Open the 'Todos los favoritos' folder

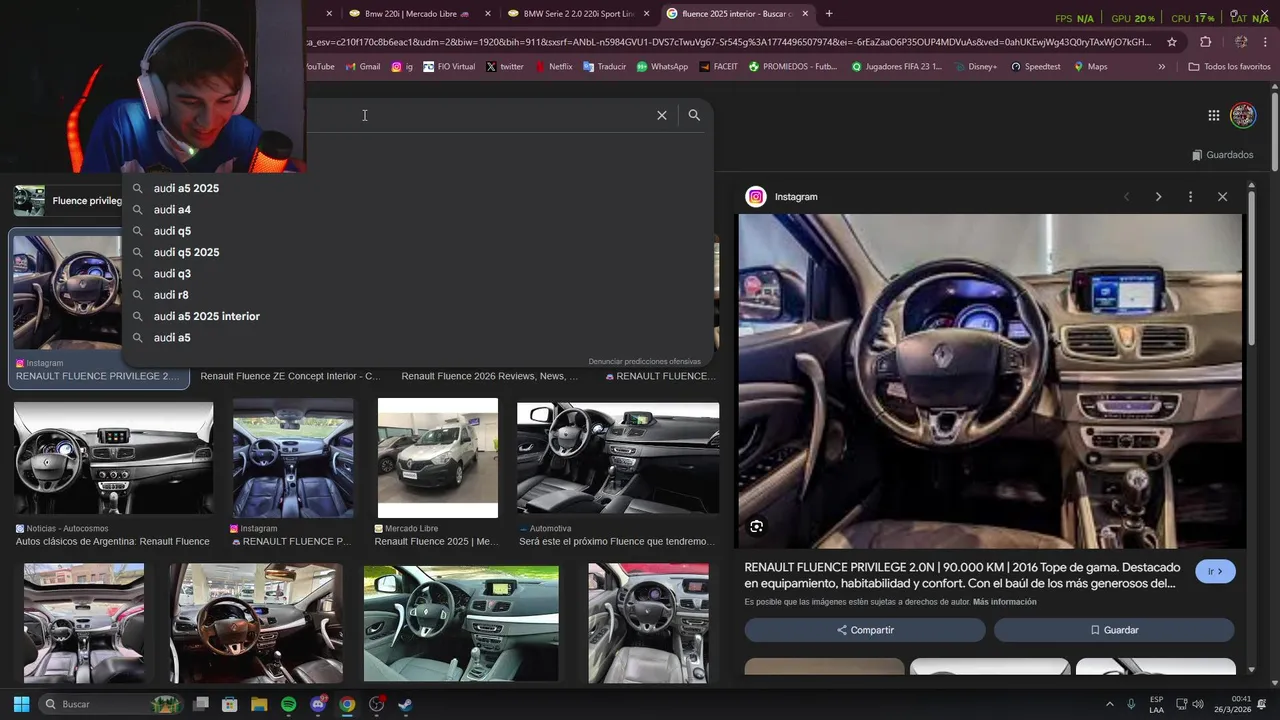1229,67
